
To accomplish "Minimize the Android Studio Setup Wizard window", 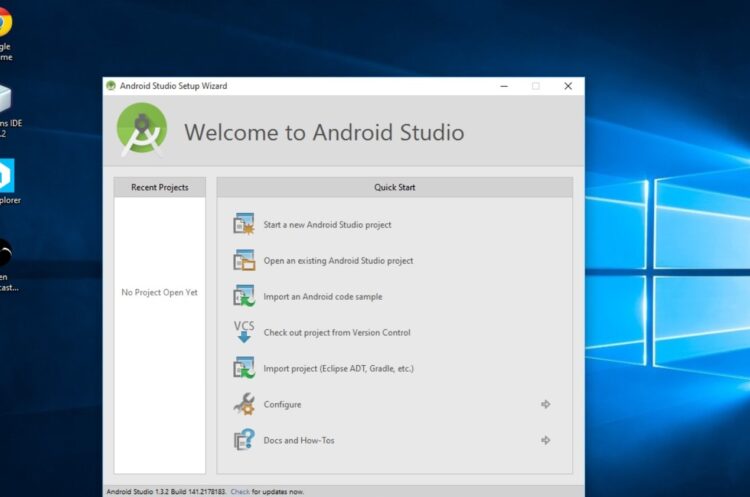I will (504, 86).
